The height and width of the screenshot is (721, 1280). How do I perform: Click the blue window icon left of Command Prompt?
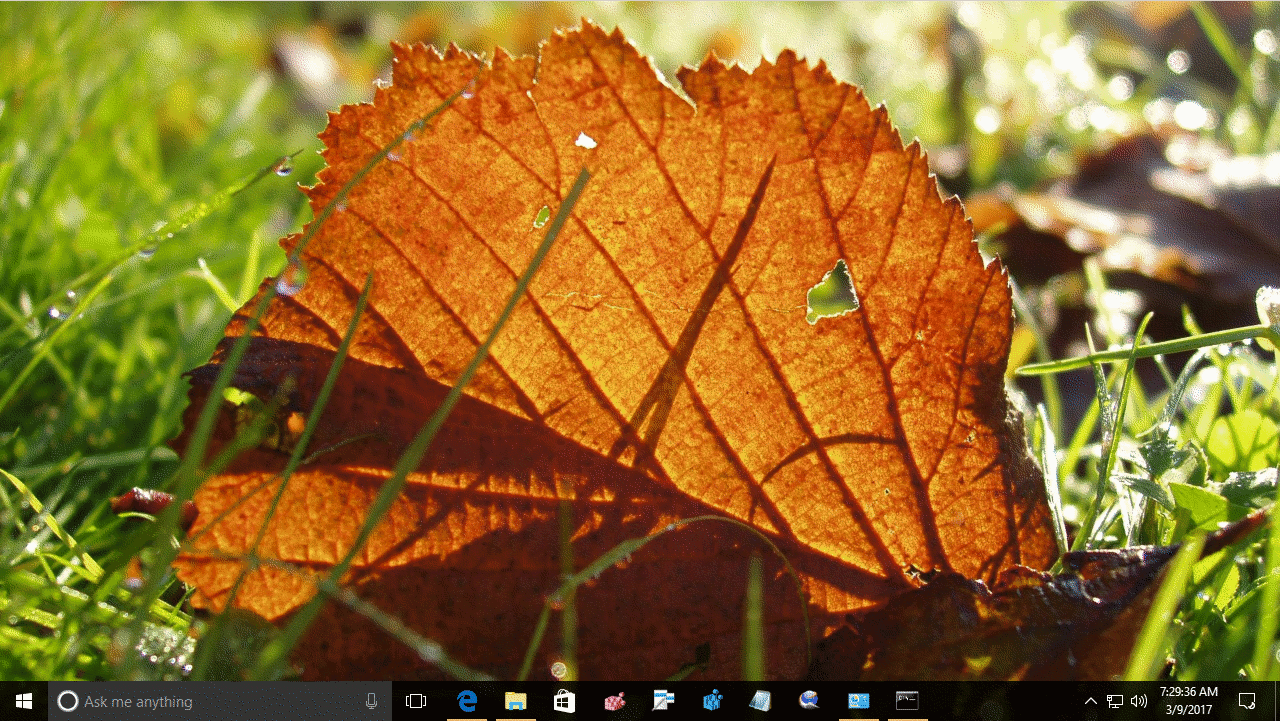858,701
